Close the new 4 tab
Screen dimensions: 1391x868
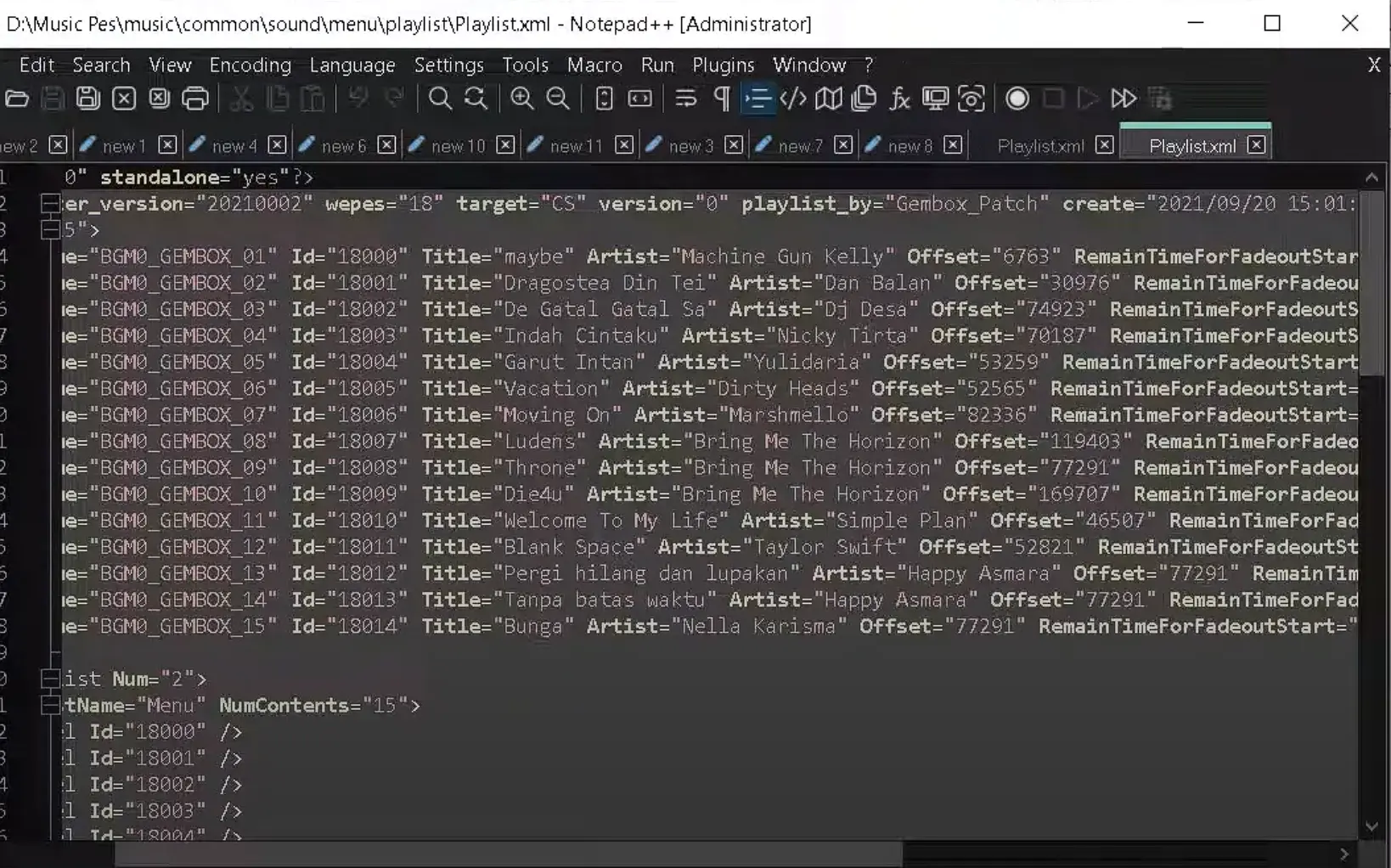pos(277,145)
